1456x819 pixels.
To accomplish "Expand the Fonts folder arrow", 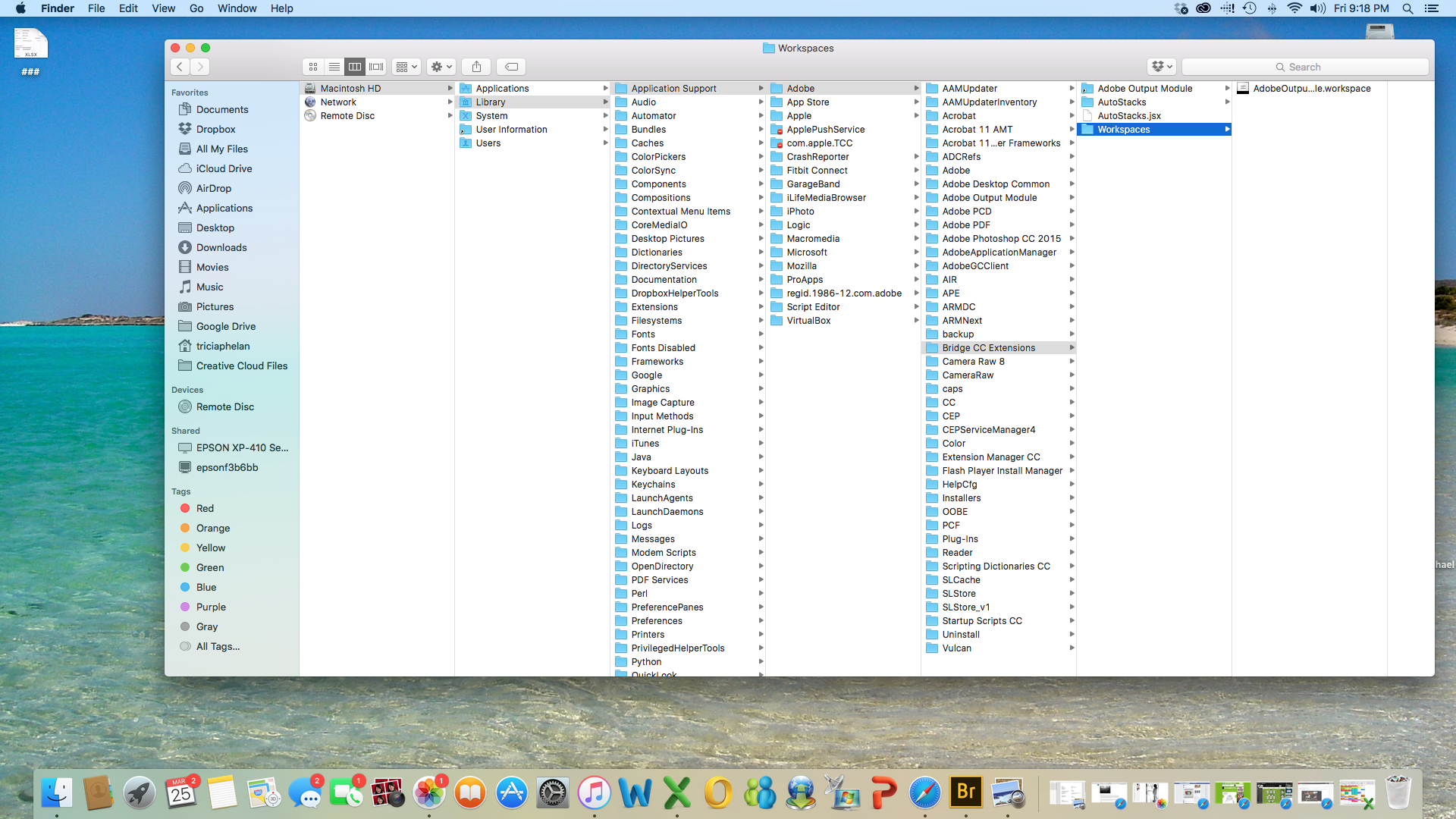I will pos(761,334).
